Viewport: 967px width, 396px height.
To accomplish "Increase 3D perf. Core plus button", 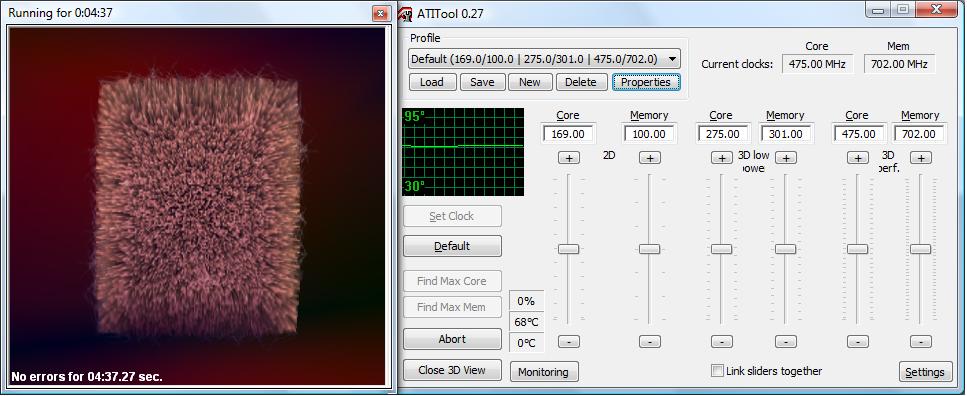I will click(857, 158).
